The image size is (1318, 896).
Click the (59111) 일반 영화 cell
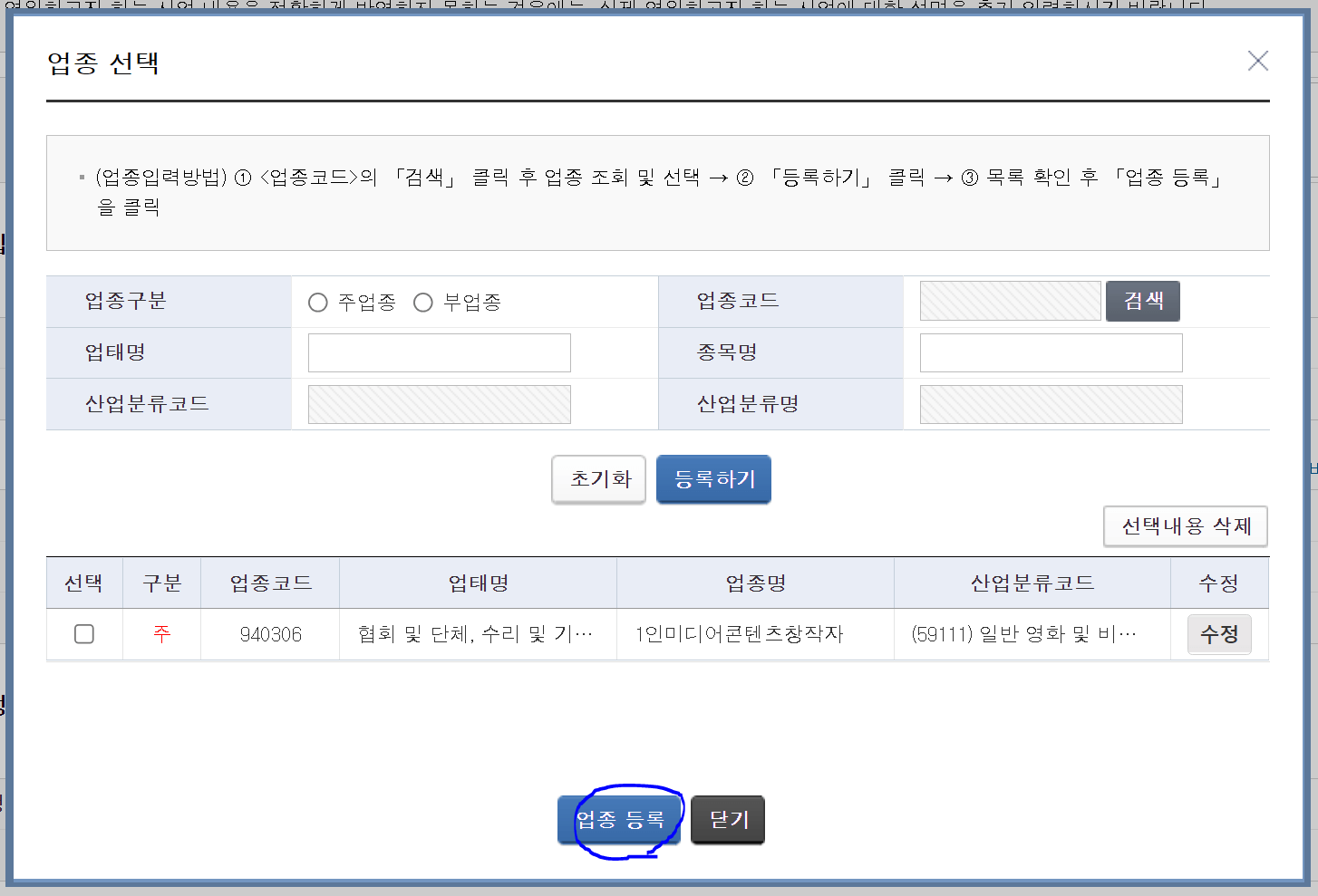click(x=1032, y=634)
